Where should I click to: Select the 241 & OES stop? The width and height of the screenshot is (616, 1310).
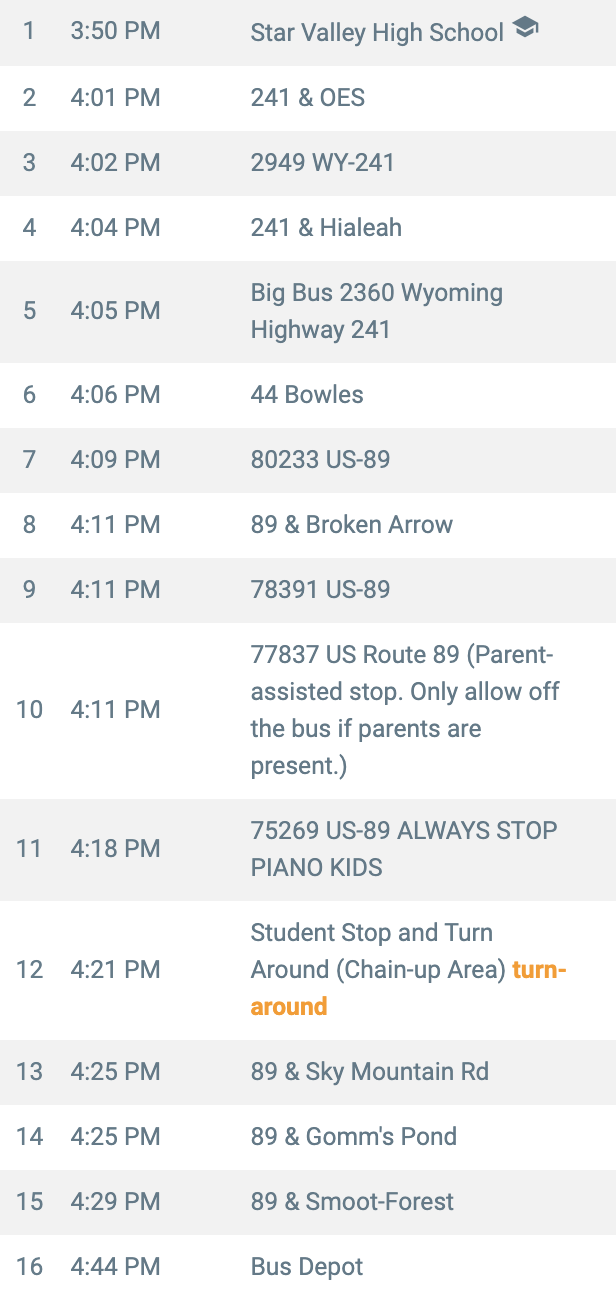(308, 98)
